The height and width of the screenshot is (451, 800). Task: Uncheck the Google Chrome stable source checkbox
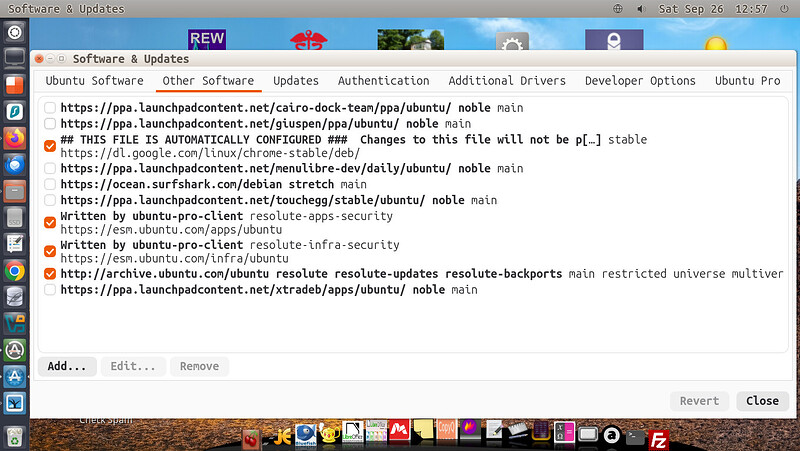(x=49, y=146)
